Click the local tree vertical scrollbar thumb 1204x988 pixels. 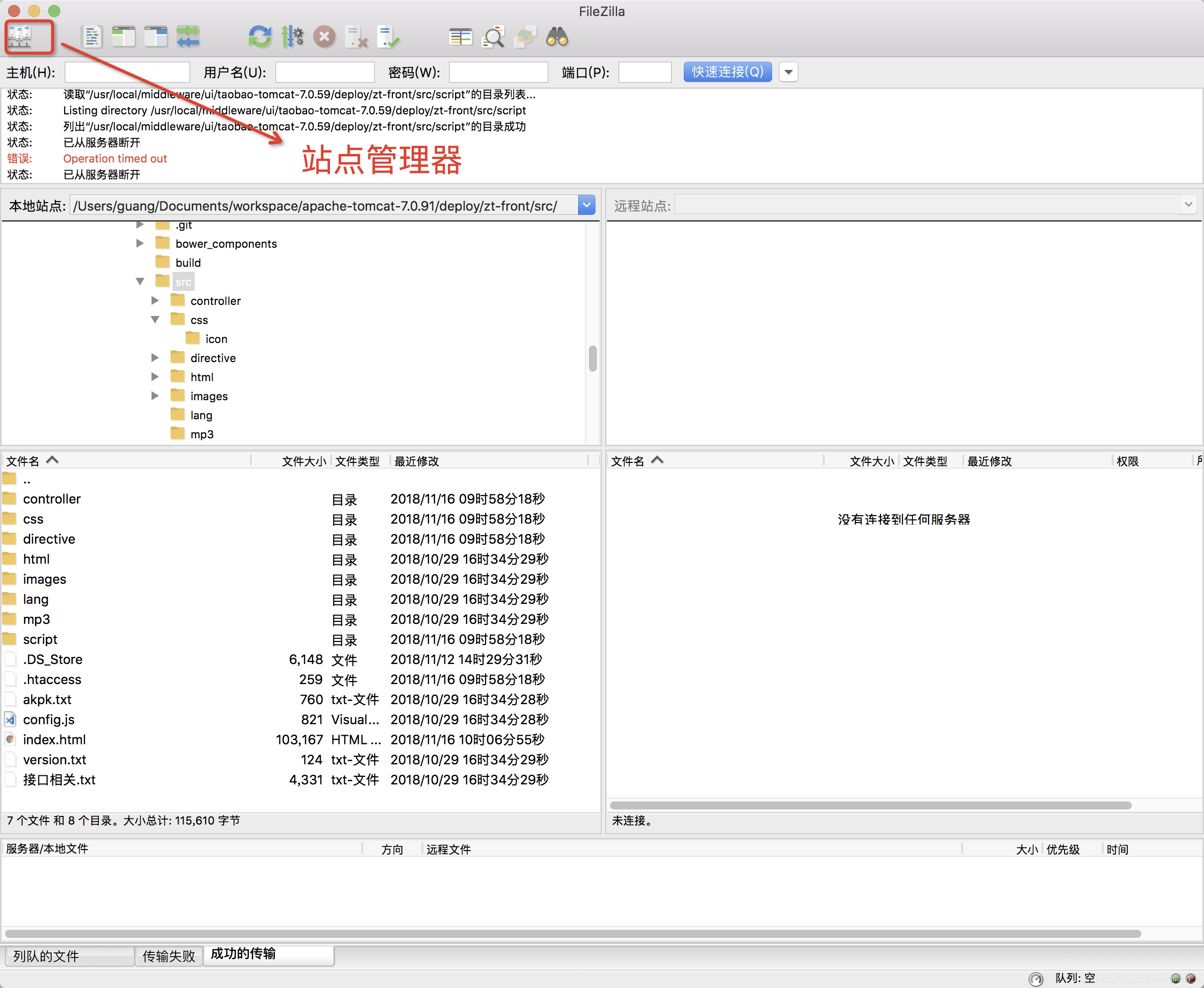click(x=592, y=358)
